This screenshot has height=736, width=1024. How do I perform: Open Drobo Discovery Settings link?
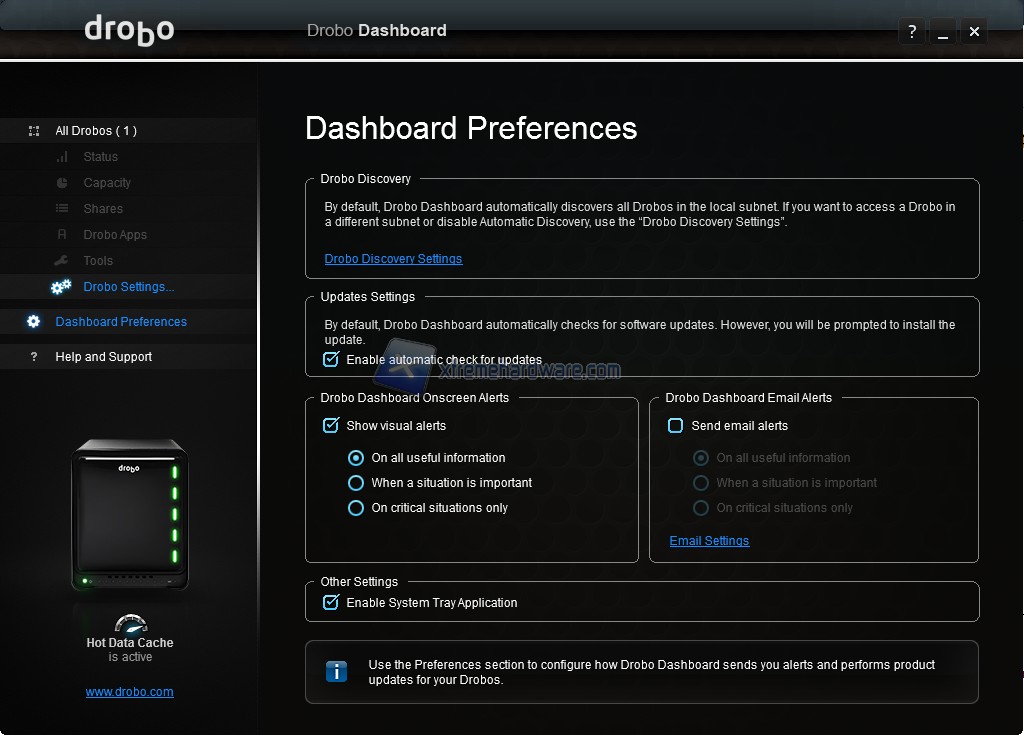point(393,259)
